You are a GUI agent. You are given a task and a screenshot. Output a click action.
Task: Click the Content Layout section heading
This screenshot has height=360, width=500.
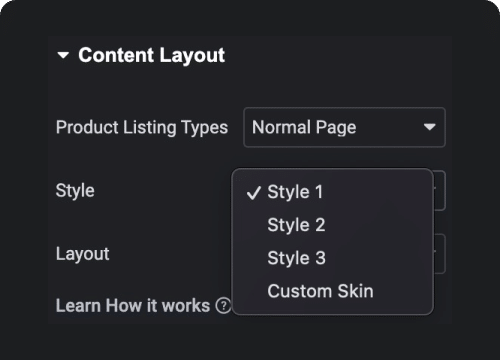point(151,55)
